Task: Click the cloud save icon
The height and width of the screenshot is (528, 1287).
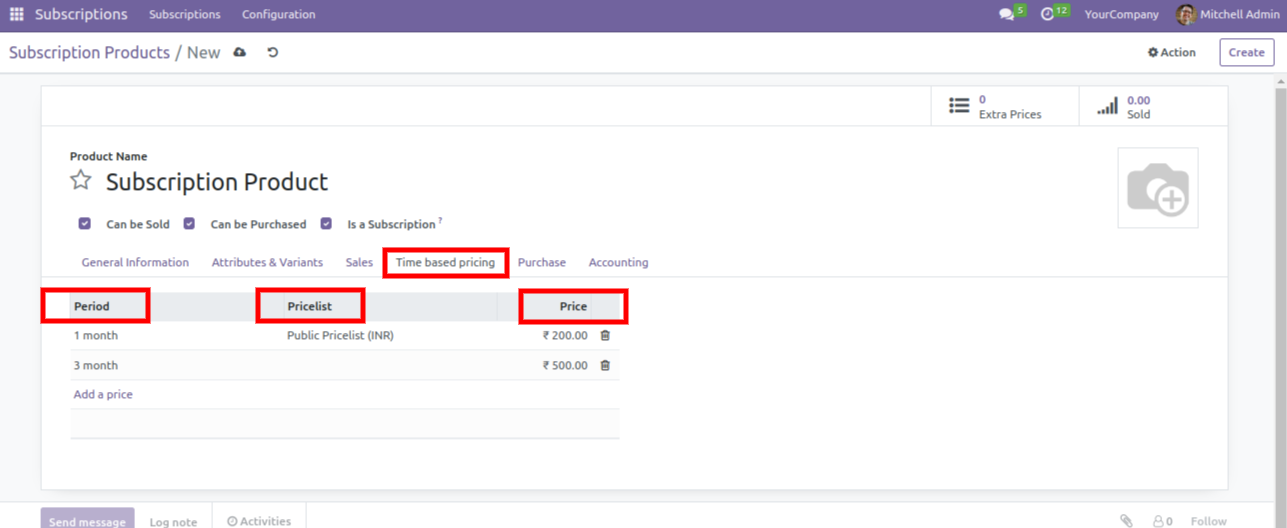Action: (x=240, y=53)
